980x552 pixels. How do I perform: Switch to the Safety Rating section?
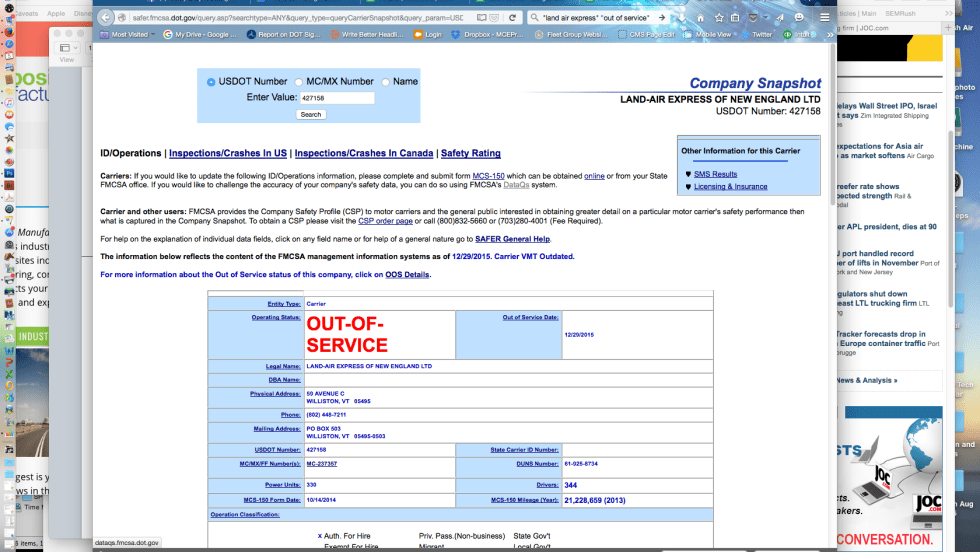tap(471, 153)
